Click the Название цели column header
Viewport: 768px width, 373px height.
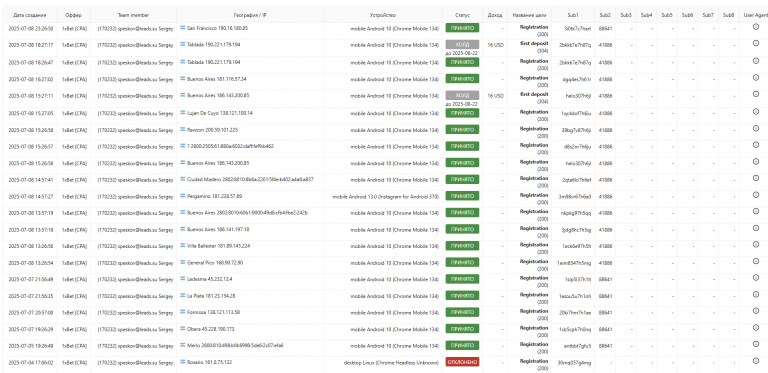tap(529, 15)
